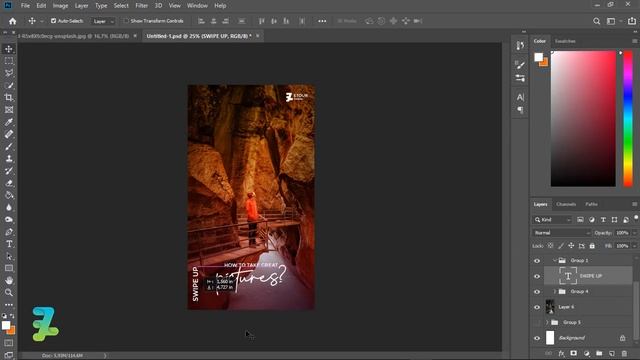Collapse the Group 1 folder
This screenshot has height=360, width=640.
coord(555,260)
